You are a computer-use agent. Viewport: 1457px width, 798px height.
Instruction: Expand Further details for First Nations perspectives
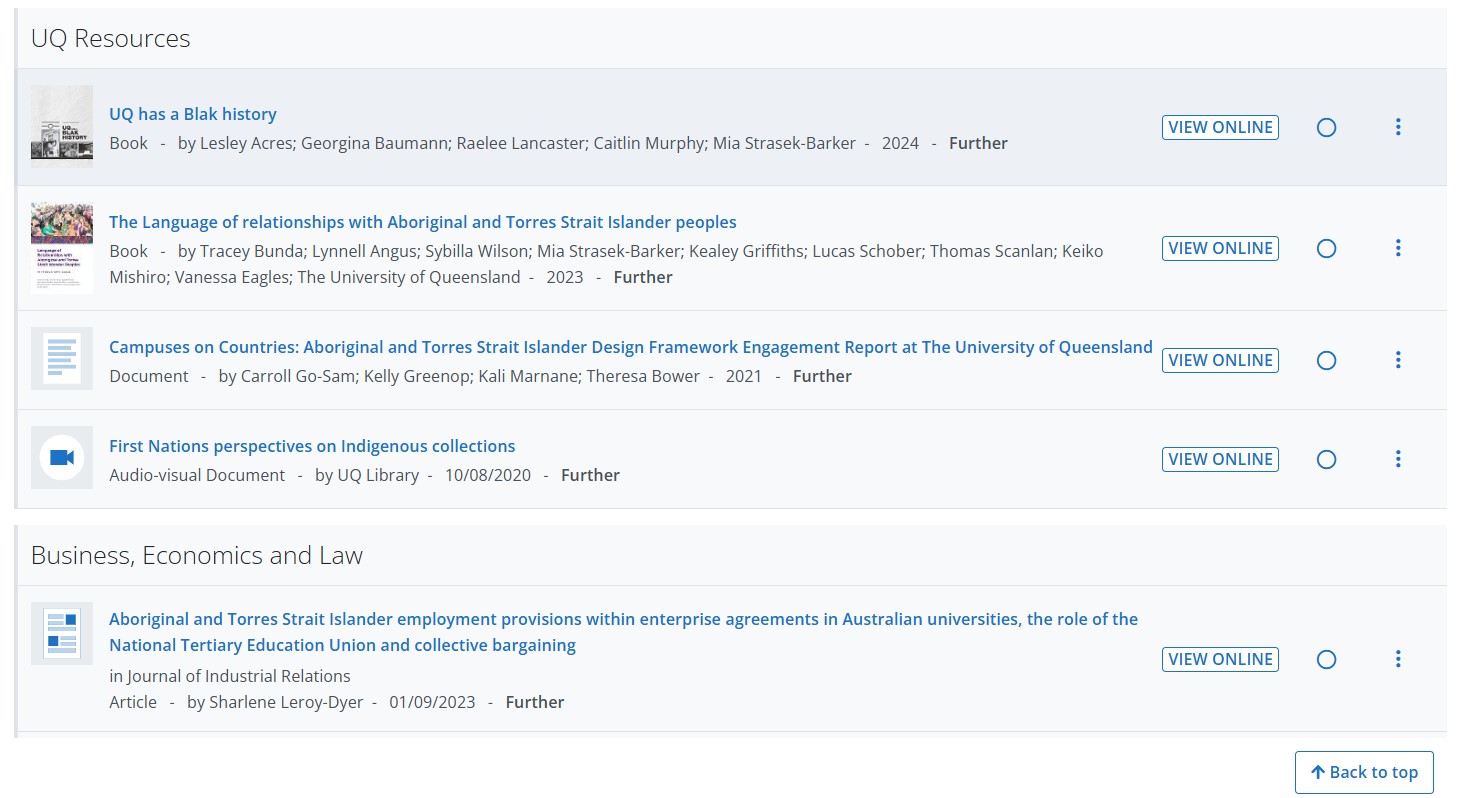[590, 475]
